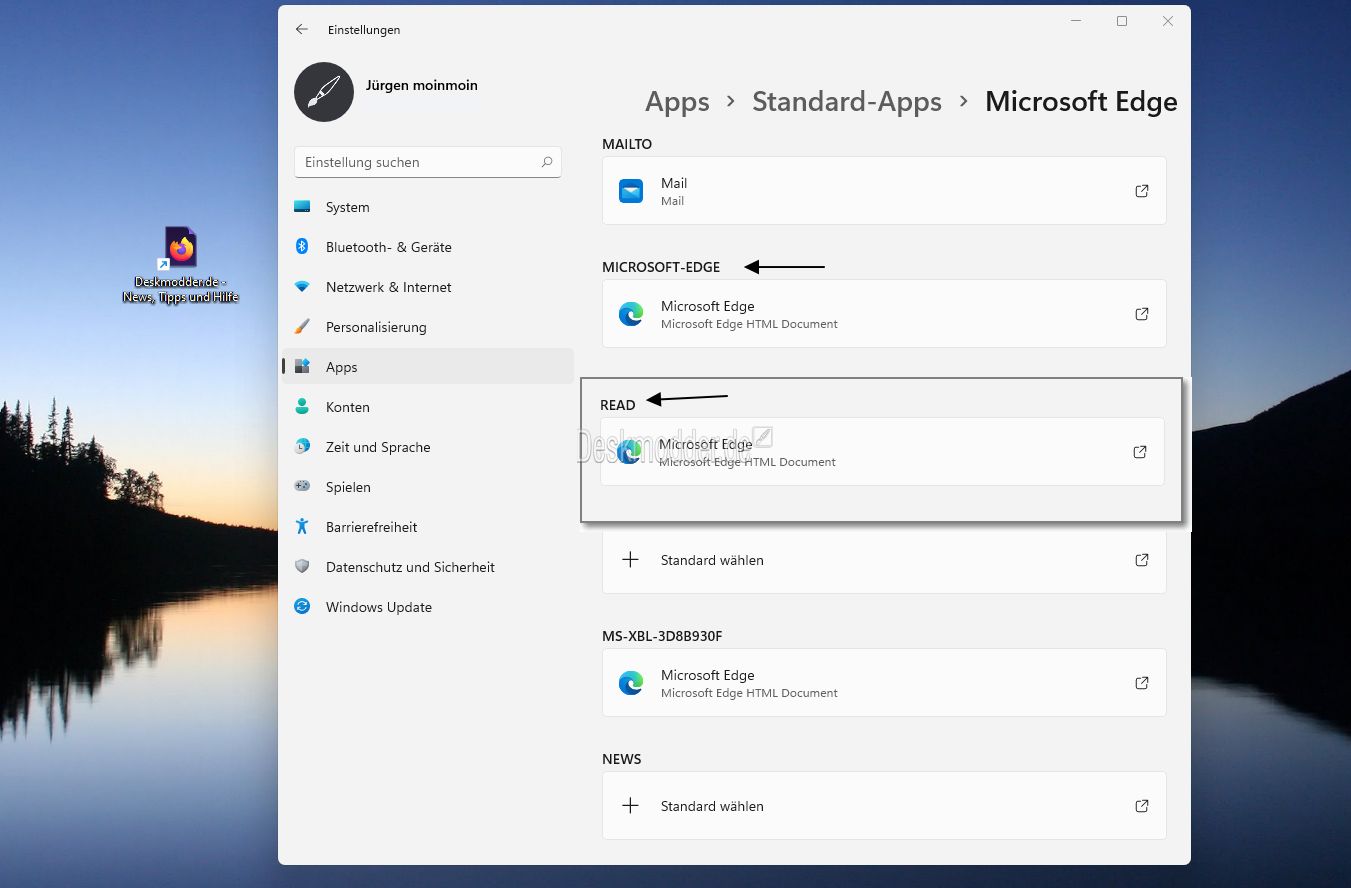Maximize the Einstellungen window
Screen dimensions: 1351x888
[x=1122, y=21]
